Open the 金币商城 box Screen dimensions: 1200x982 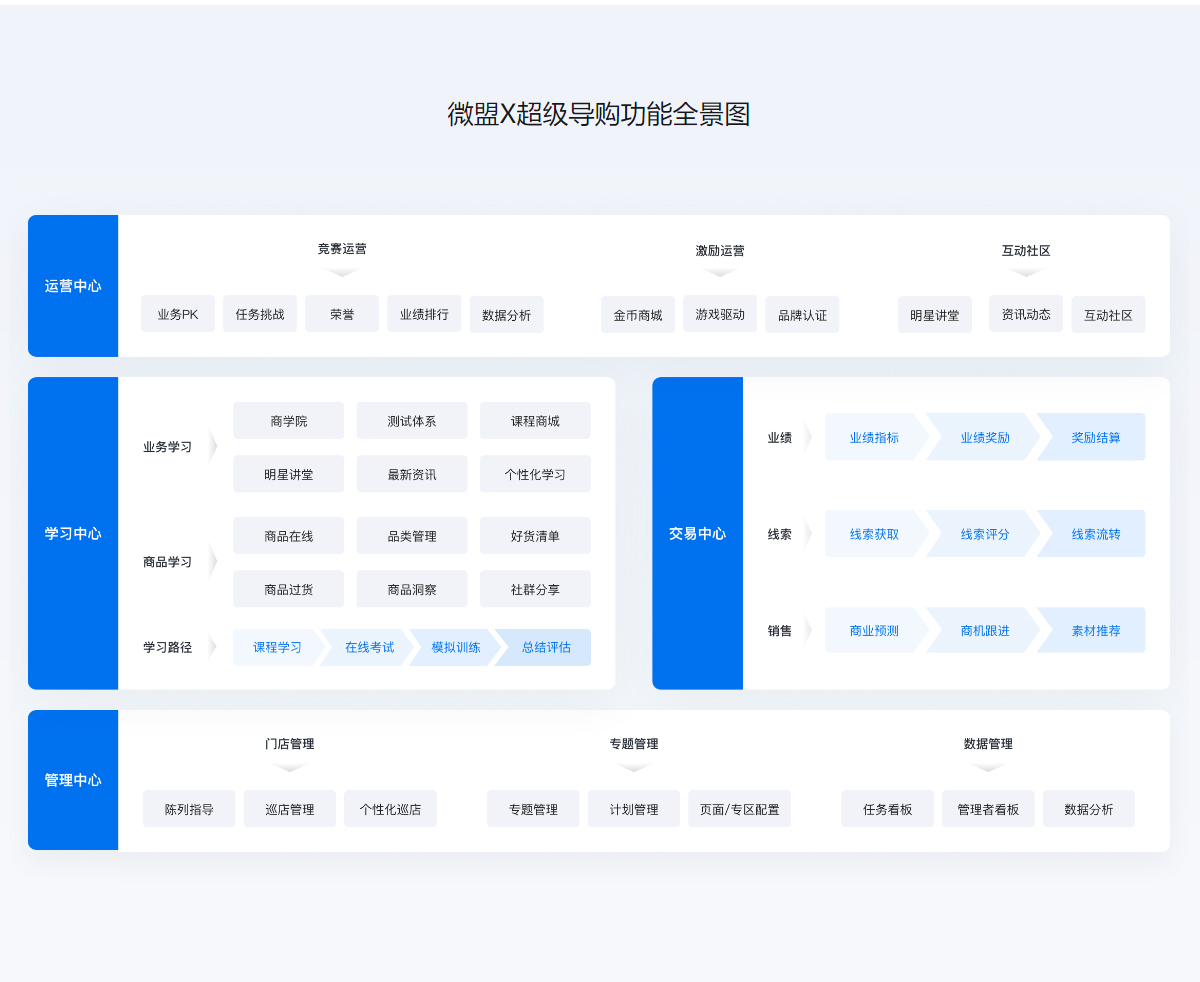pos(638,315)
